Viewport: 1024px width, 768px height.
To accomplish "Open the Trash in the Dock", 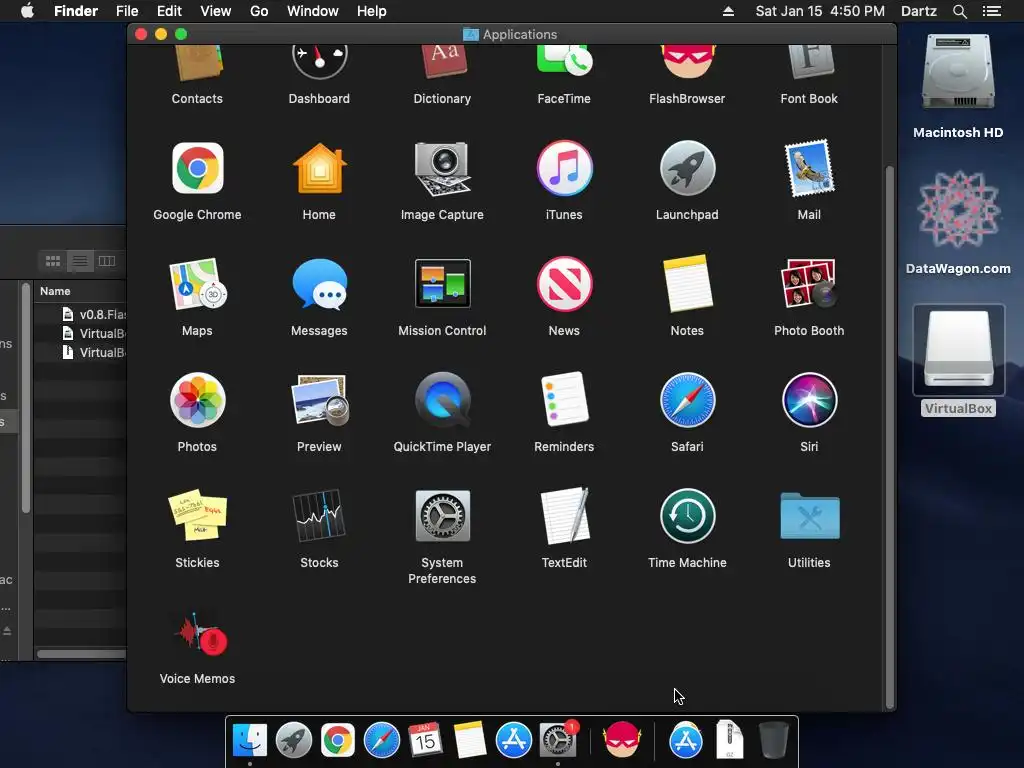I will pyautogui.click(x=774, y=740).
